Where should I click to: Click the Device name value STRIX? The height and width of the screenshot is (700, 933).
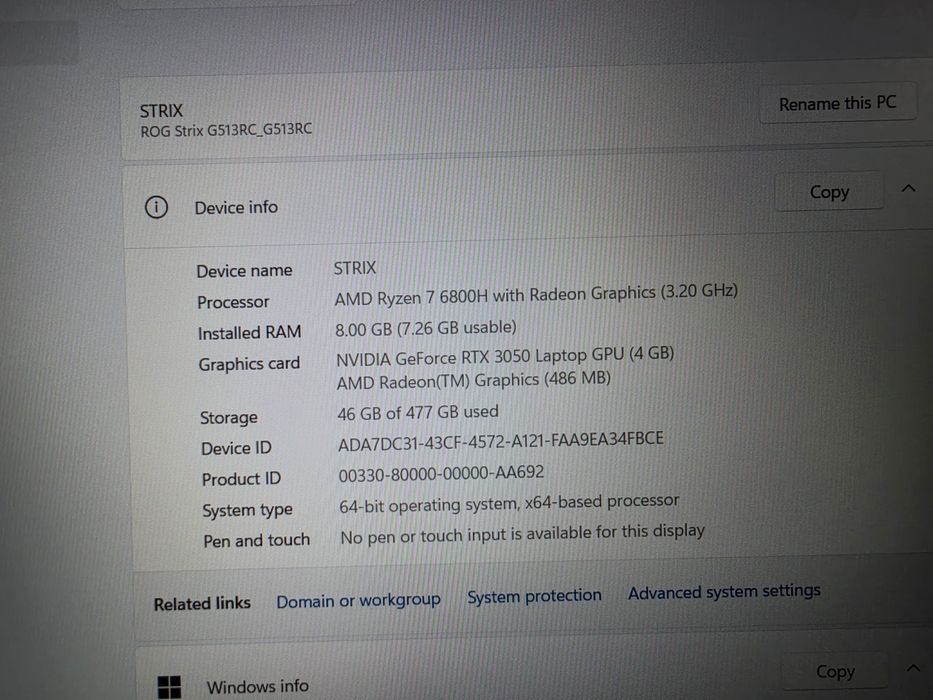pyautogui.click(x=355, y=268)
